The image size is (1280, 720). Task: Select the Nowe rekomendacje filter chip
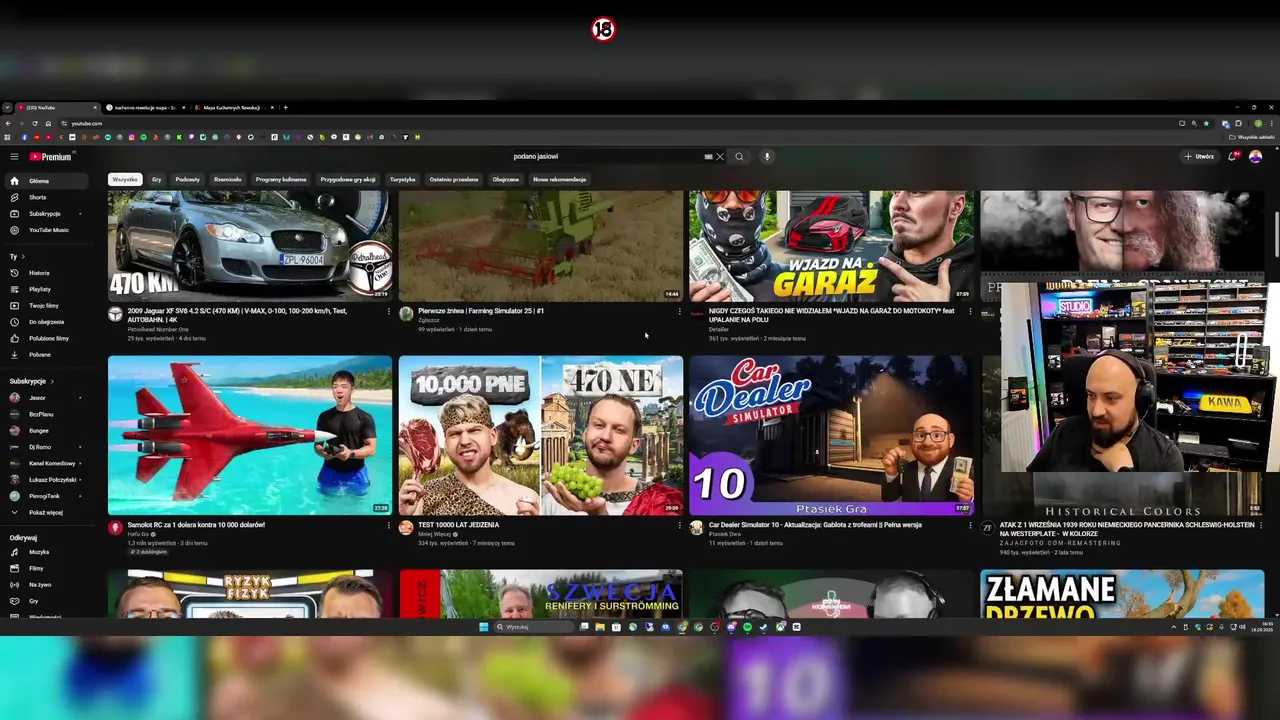click(x=559, y=179)
